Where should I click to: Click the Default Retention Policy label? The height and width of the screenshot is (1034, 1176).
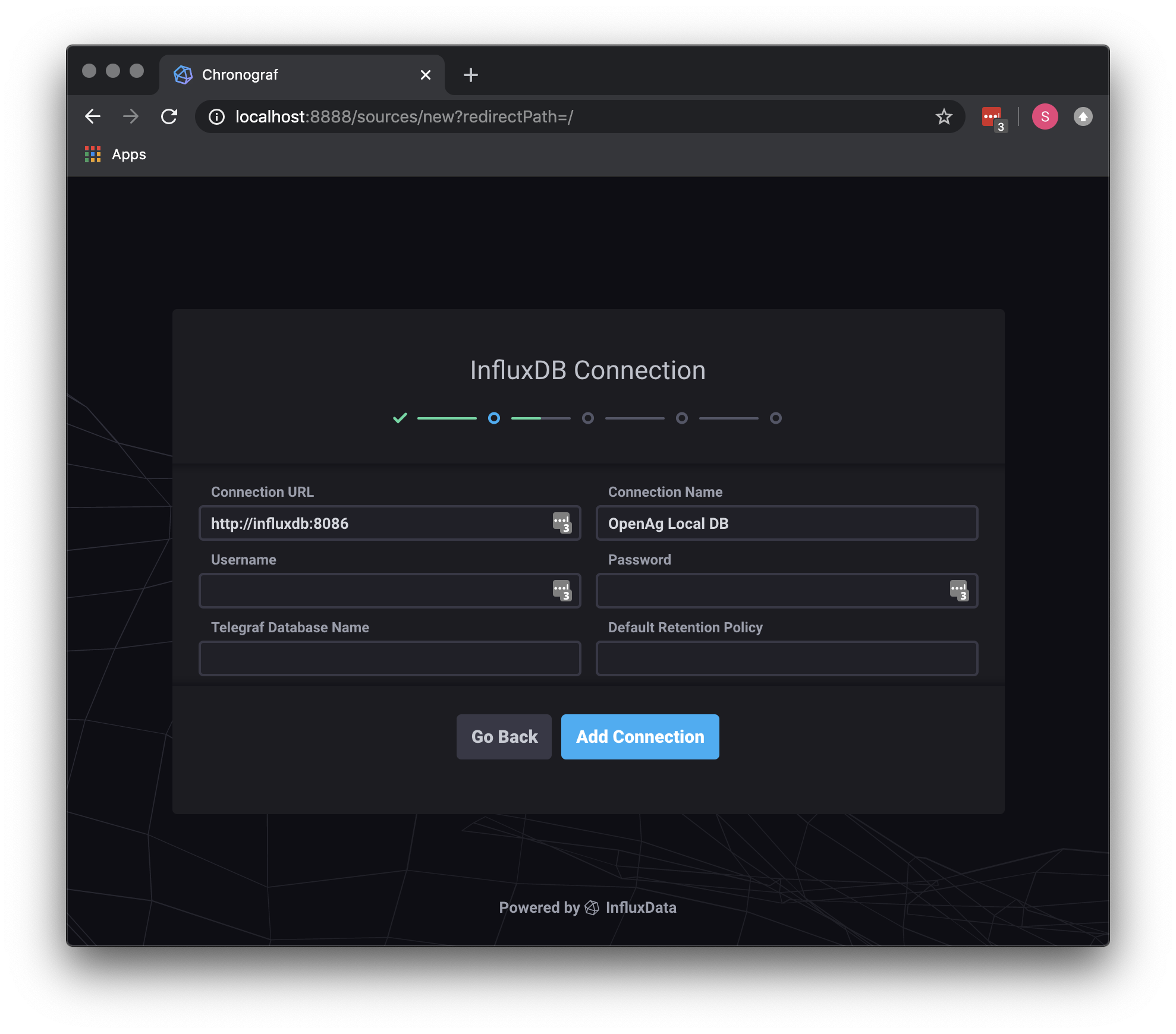point(685,628)
